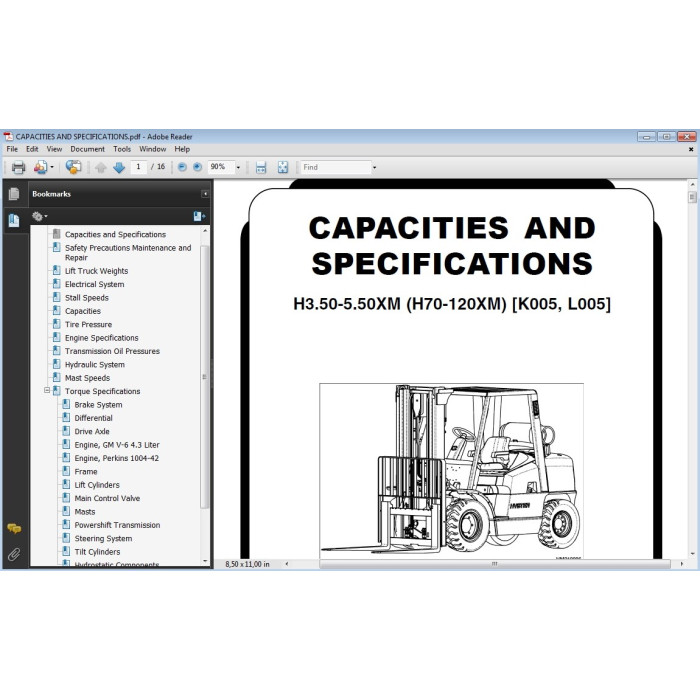The image size is (700, 700).
Task: Select Lift Truck Weights bookmark
Action: click(x=96, y=271)
